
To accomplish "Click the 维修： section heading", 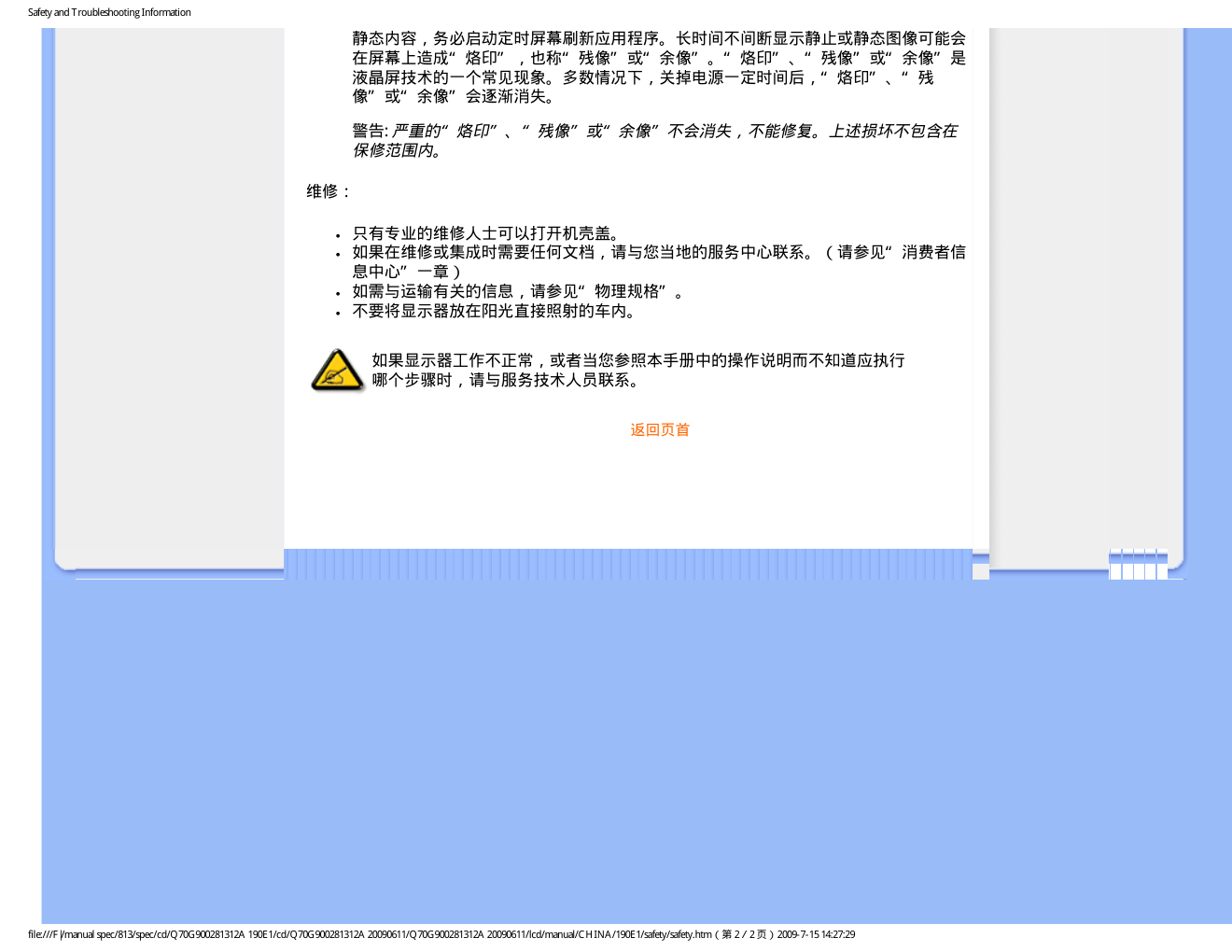I will pos(329,191).
